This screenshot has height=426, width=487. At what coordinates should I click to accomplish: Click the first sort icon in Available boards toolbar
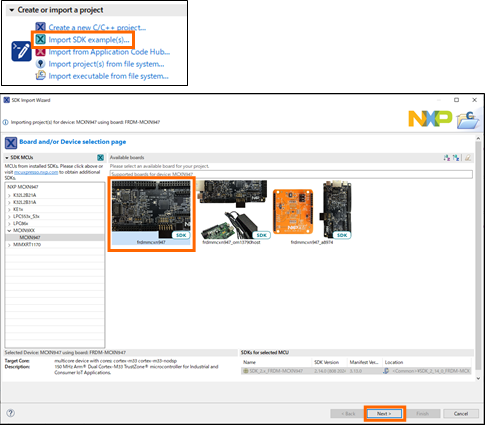coord(447,158)
